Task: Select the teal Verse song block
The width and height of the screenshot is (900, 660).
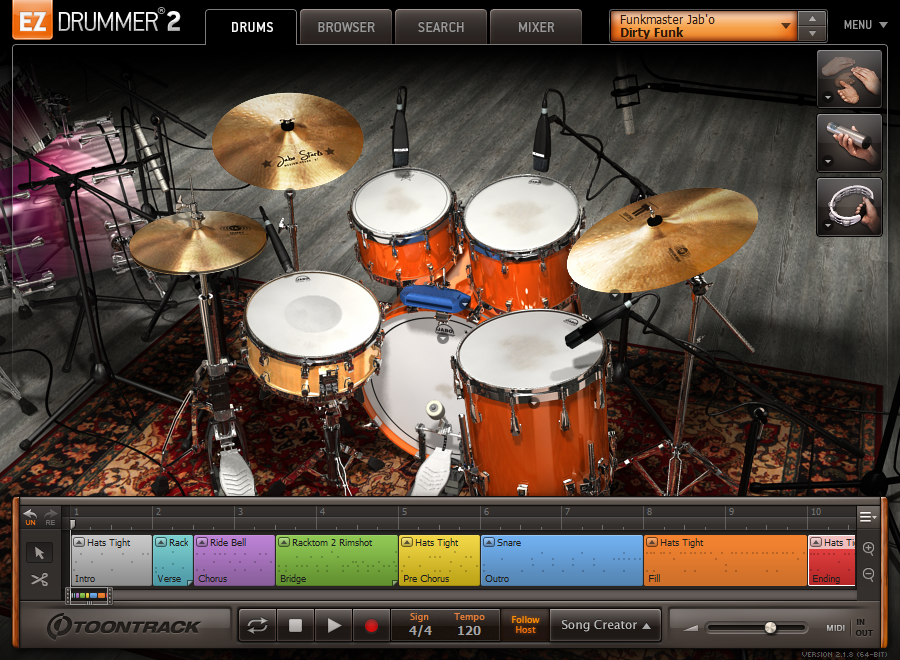Action: pyautogui.click(x=173, y=561)
